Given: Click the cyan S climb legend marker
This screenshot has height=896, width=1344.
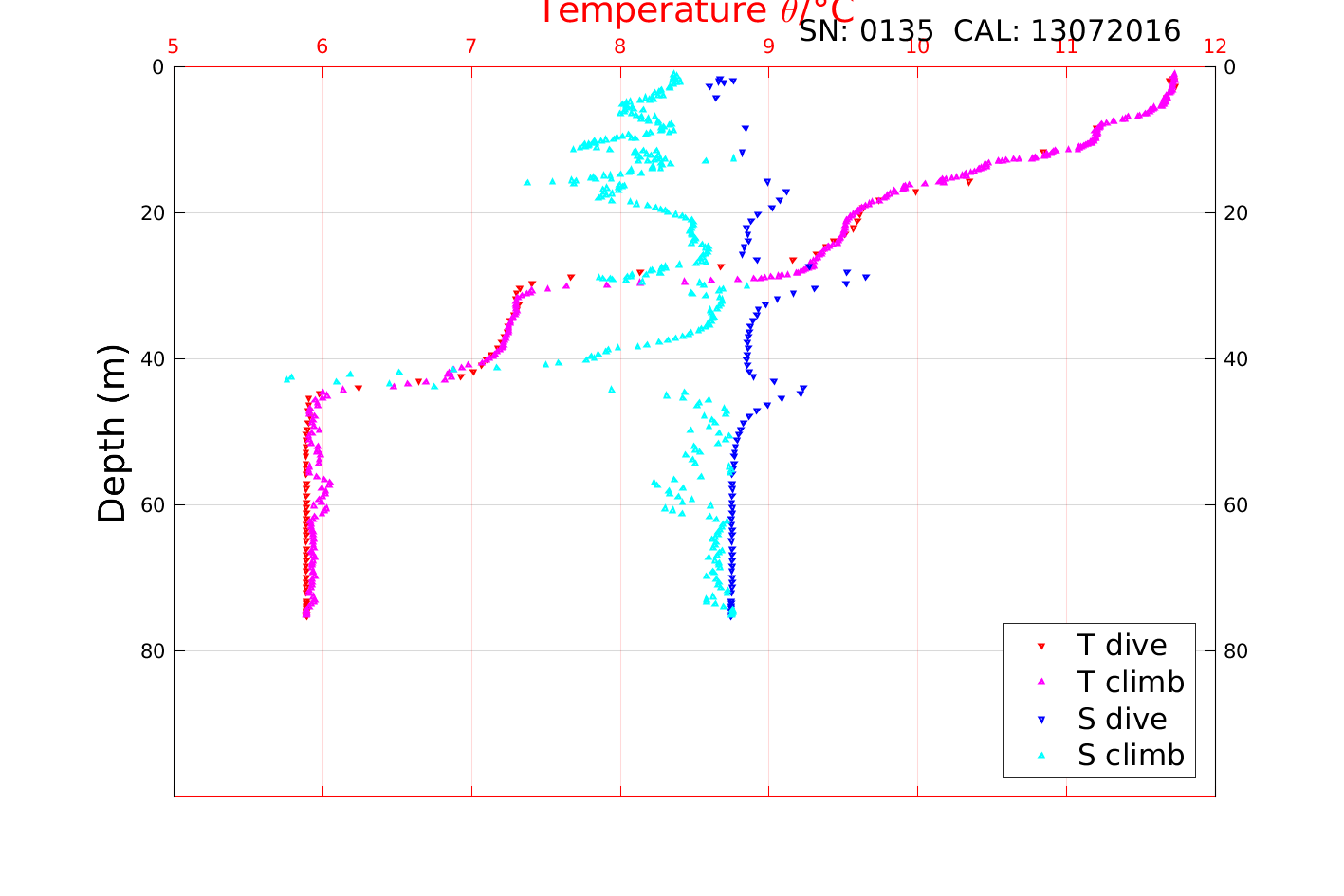Looking at the screenshot, I should click(1040, 756).
